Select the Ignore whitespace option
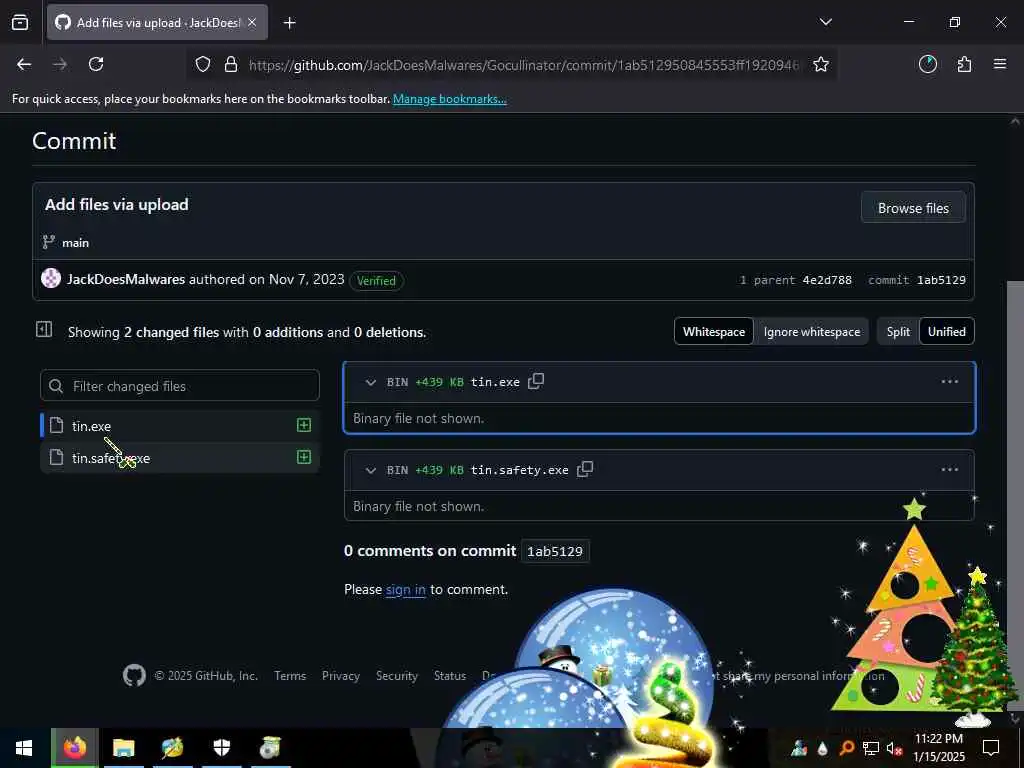The height and width of the screenshot is (768, 1024). (812, 332)
